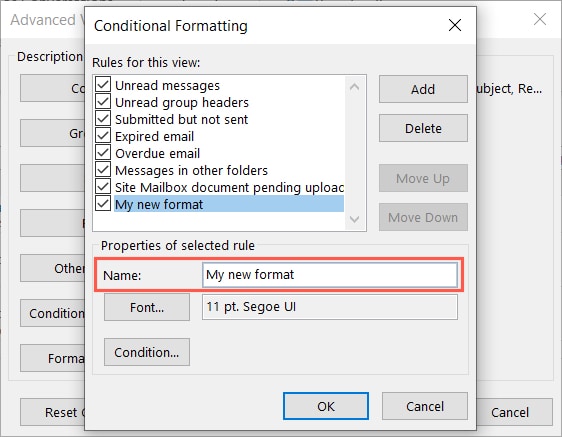Click the rules list scroll up arrow
Screen dimensions: 562x437
[354, 87]
